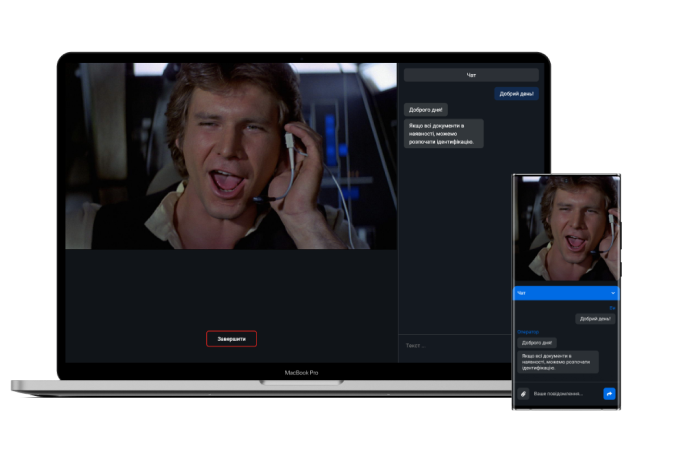The width and height of the screenshot is (680, 450).
Task: Click the Оператор sender label on phone
Action: [528, 331]
